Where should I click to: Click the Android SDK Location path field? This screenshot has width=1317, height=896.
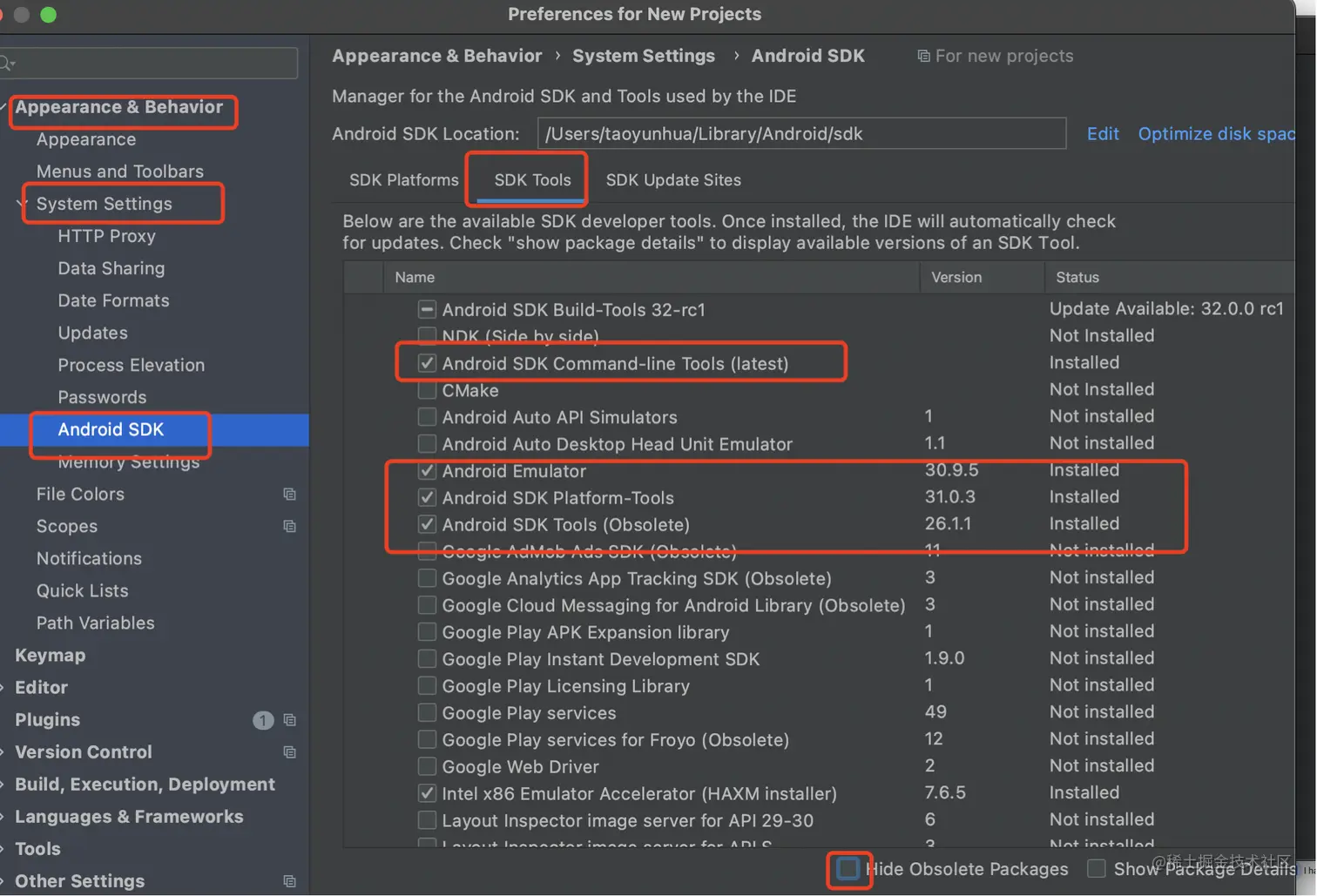coord(801,134)
